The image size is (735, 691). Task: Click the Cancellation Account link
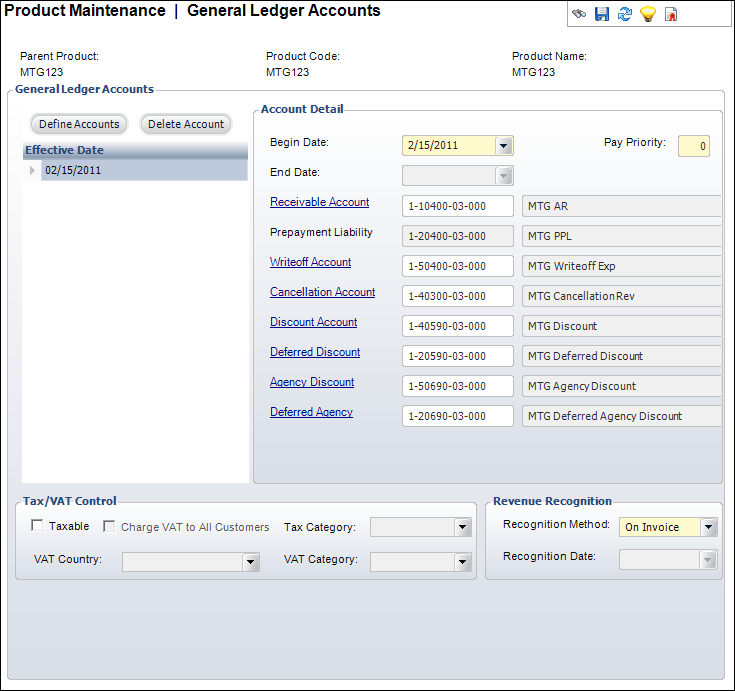click(x=322, y=292)
